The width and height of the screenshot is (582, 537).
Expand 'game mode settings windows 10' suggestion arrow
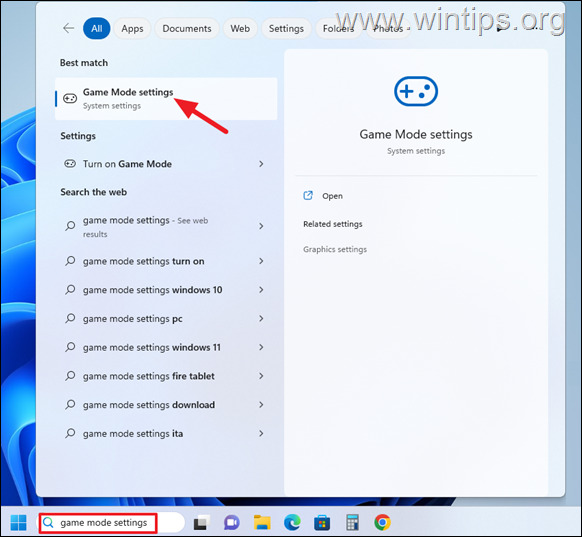(x=261, y=290)
